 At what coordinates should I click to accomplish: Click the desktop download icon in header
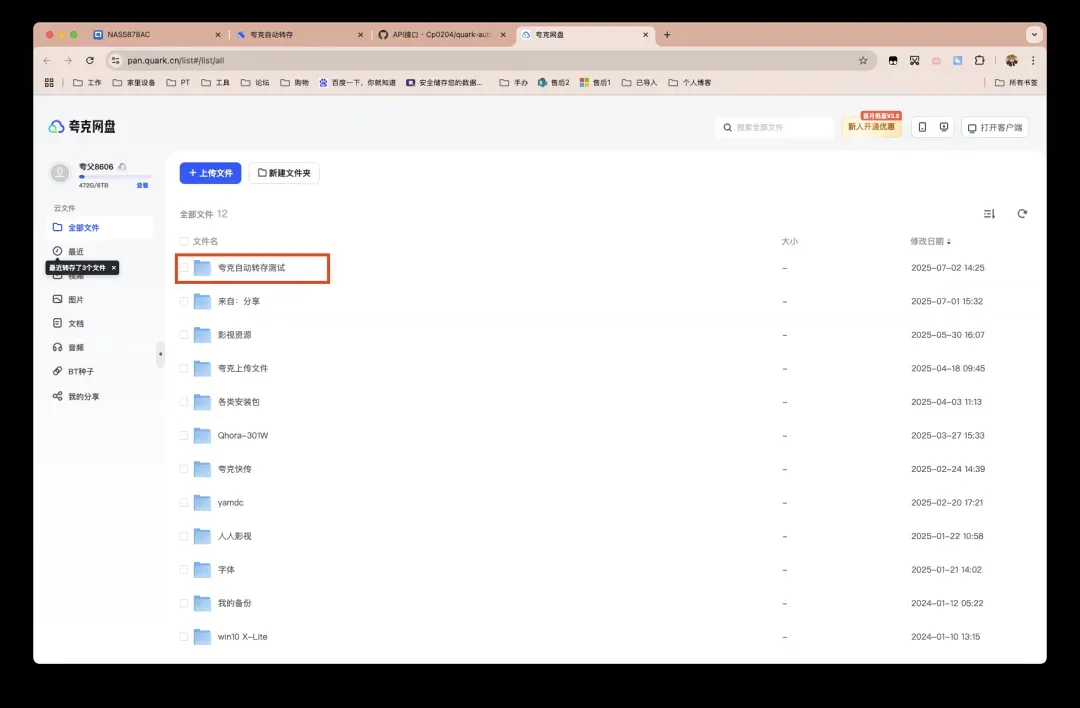click(944, 128)
